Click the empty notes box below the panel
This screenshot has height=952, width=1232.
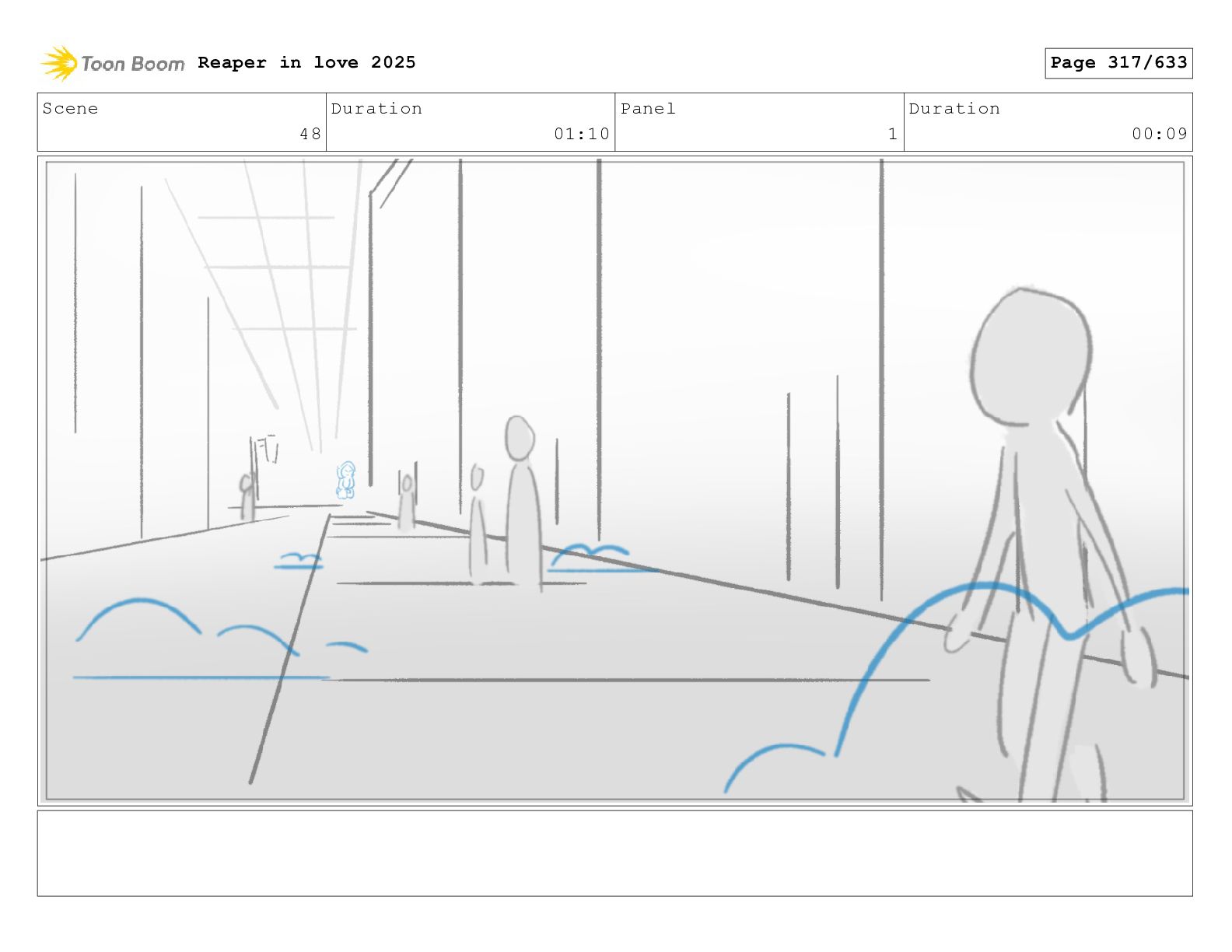pyautogui.click(x=614, y=853)
